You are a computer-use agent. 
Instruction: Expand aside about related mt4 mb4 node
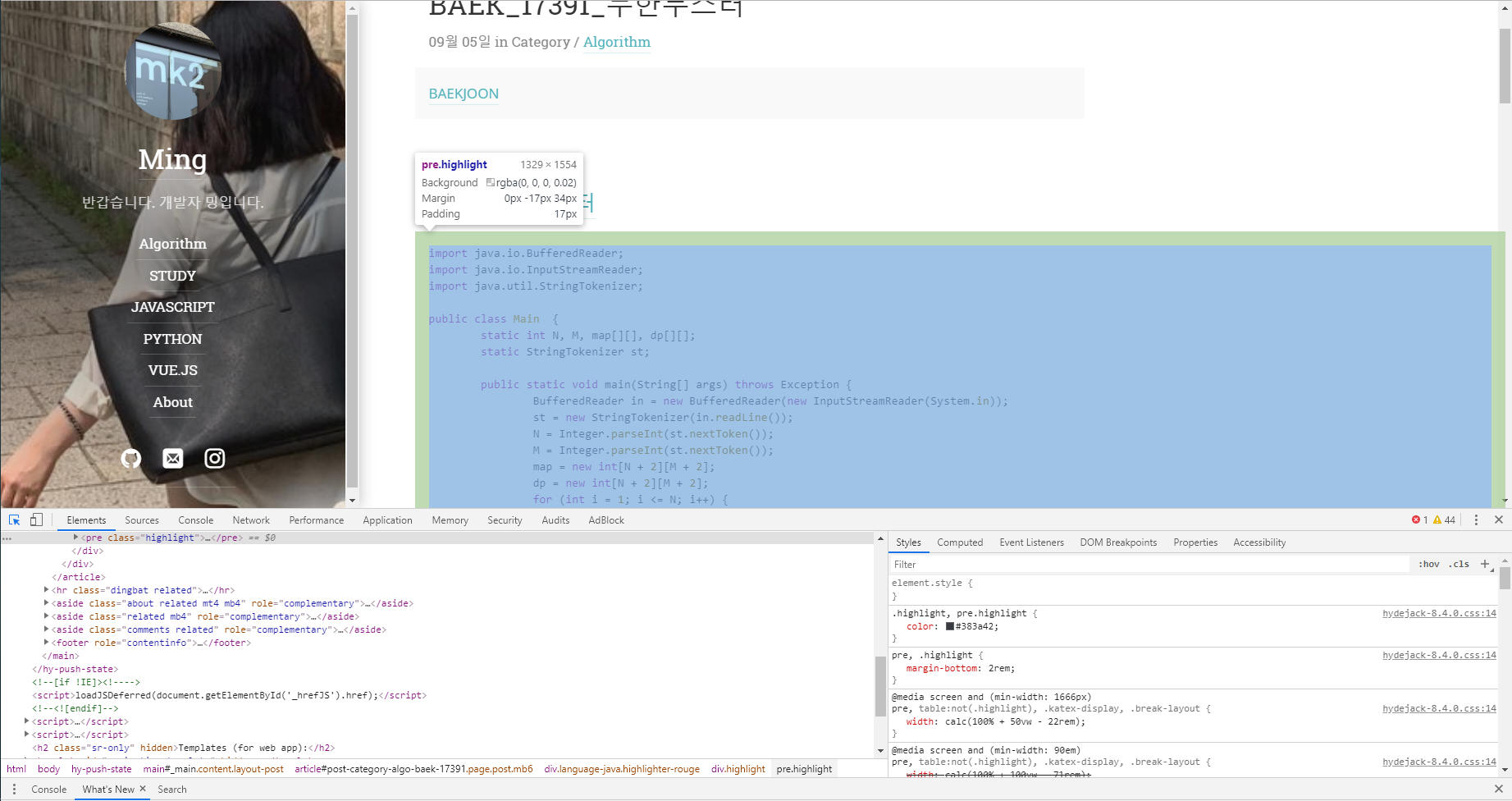click(46, 603)
